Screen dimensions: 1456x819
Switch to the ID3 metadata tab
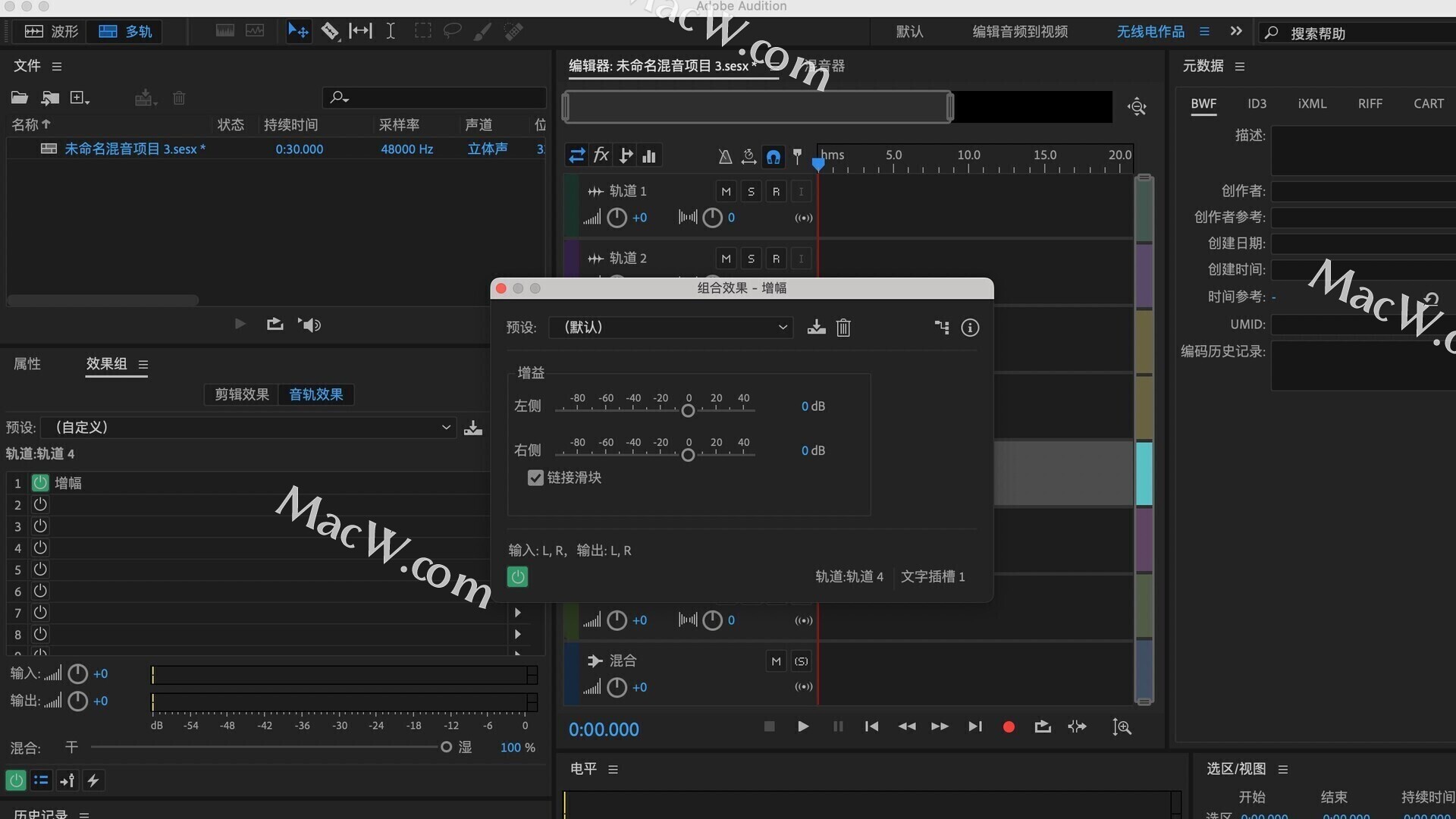tap(1257, 104)
